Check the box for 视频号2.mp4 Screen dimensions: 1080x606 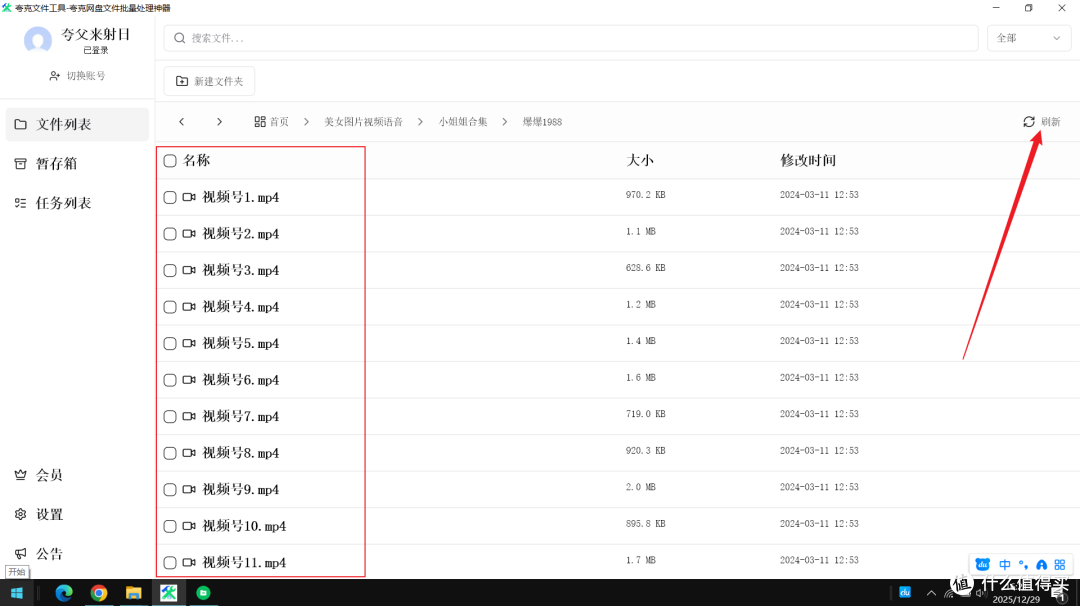click(169, 234)
